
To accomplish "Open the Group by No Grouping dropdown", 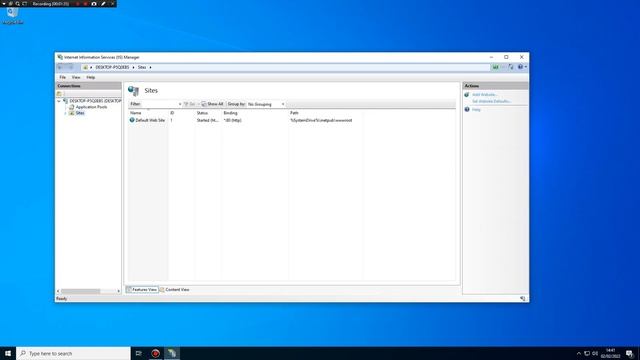I will coord(266,104).
